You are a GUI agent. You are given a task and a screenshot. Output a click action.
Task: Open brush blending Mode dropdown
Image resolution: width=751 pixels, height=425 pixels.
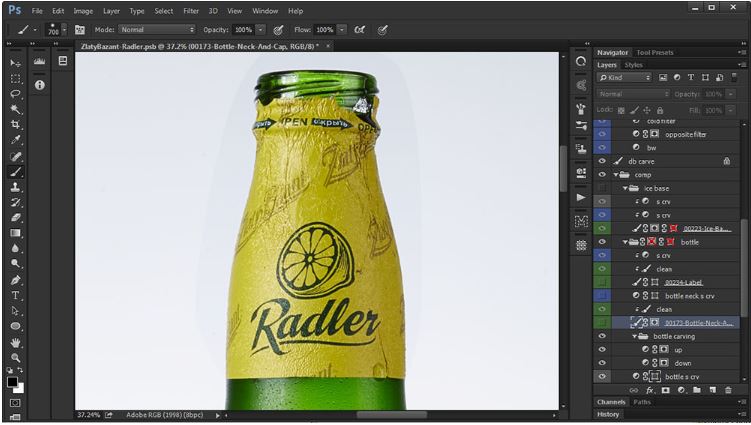(157, 30)
